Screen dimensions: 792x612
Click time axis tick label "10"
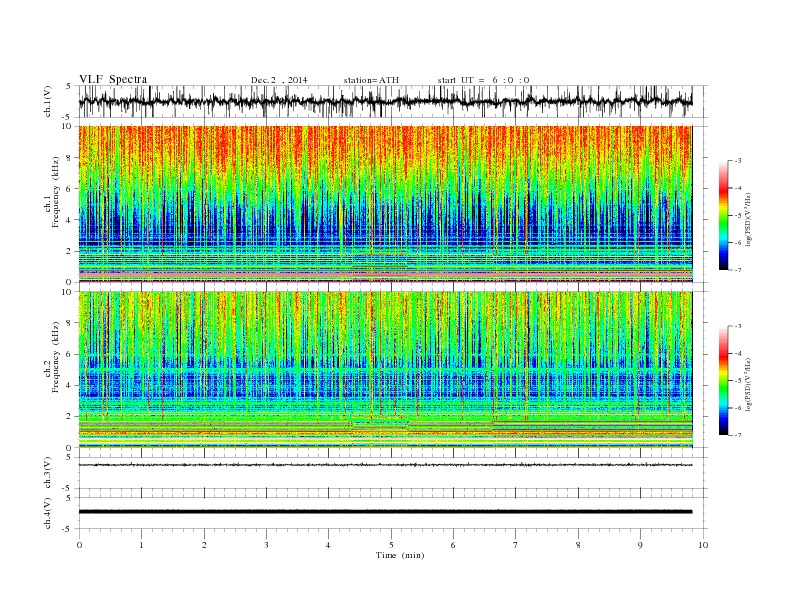(x=703, y=545)
